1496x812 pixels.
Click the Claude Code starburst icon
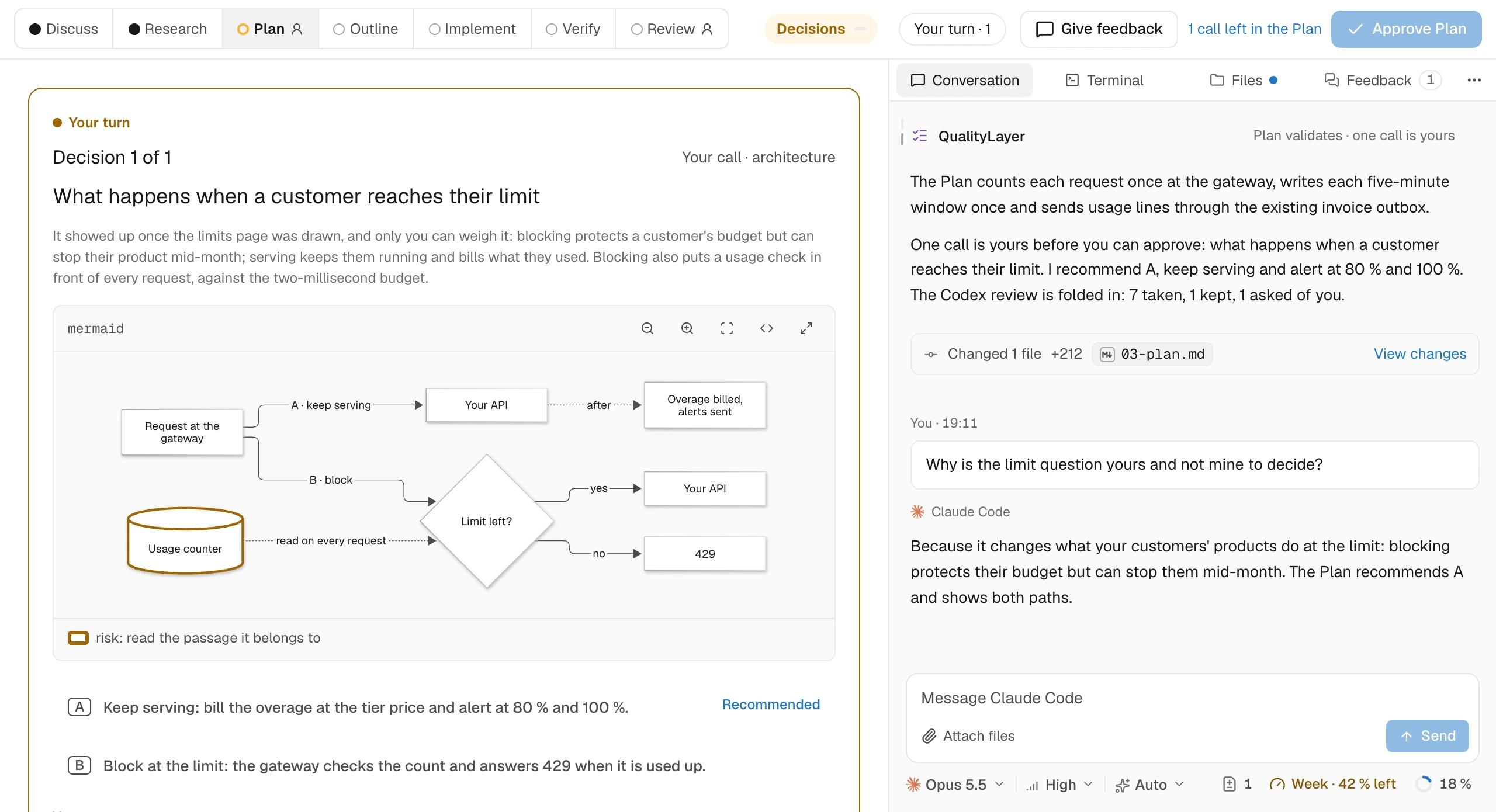click(x=917, y=512)
